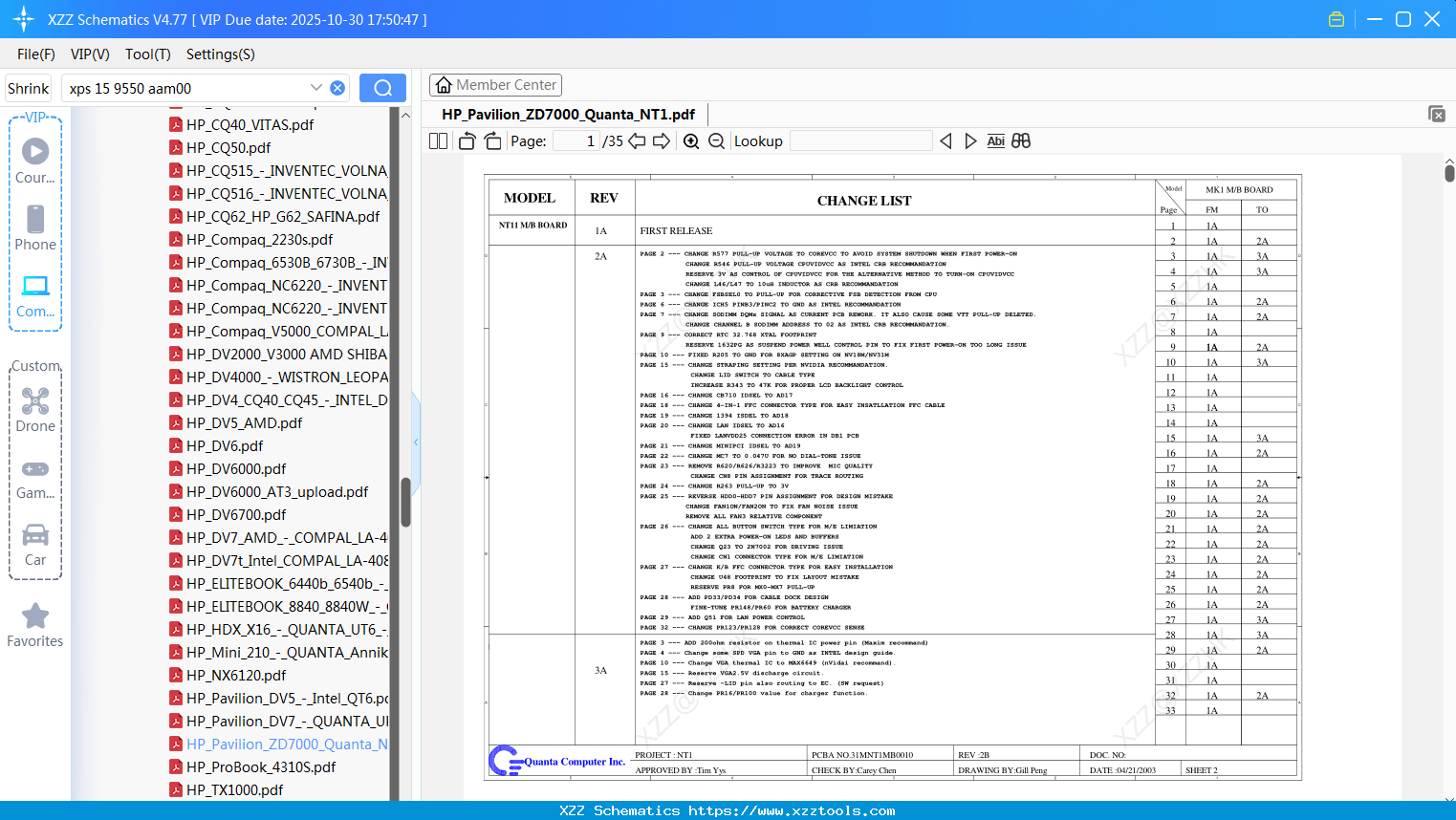Rotate page clockwise icon

click(492, 141)
